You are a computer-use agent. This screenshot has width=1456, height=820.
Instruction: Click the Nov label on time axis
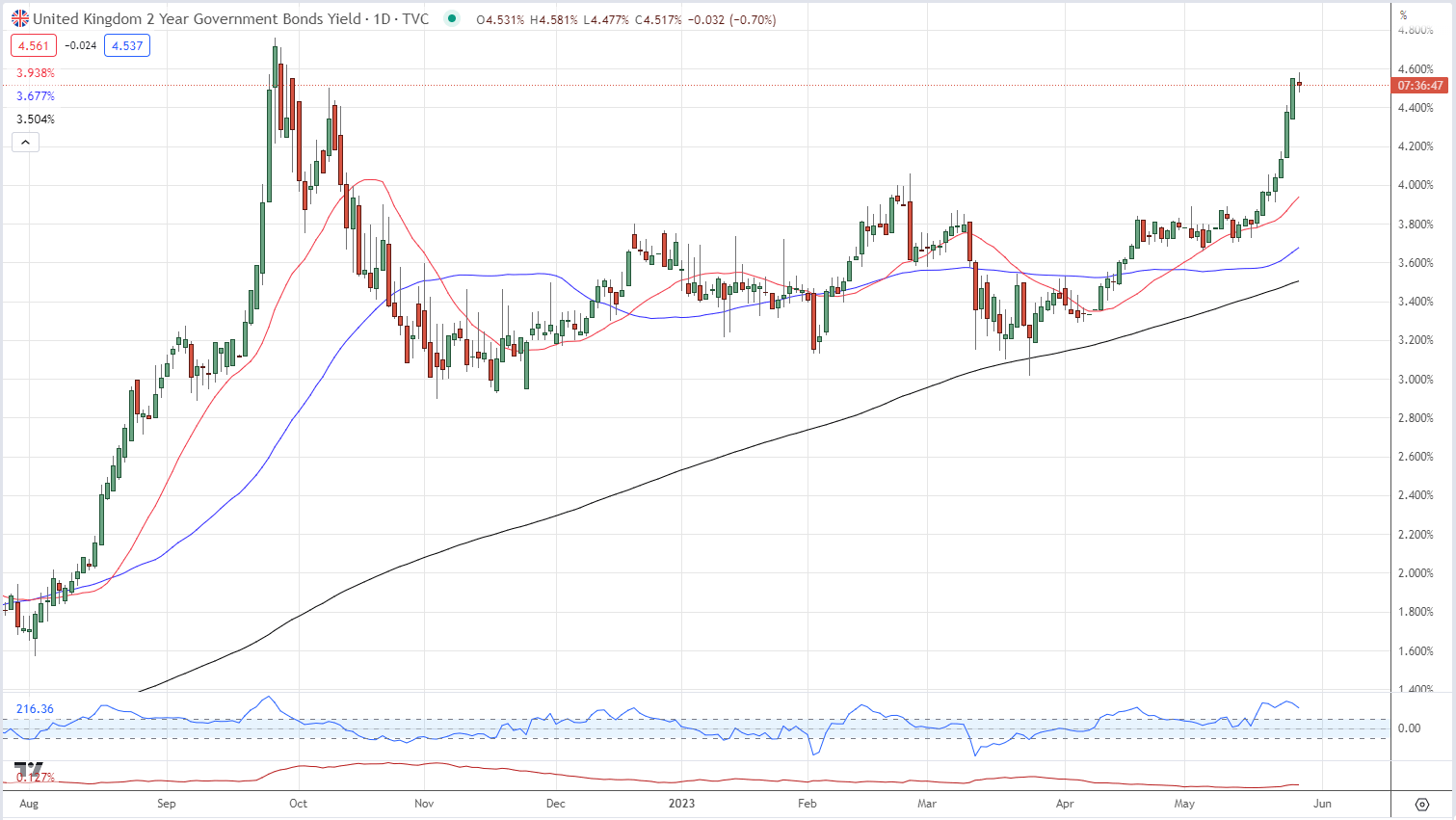[x=424, y=804]
